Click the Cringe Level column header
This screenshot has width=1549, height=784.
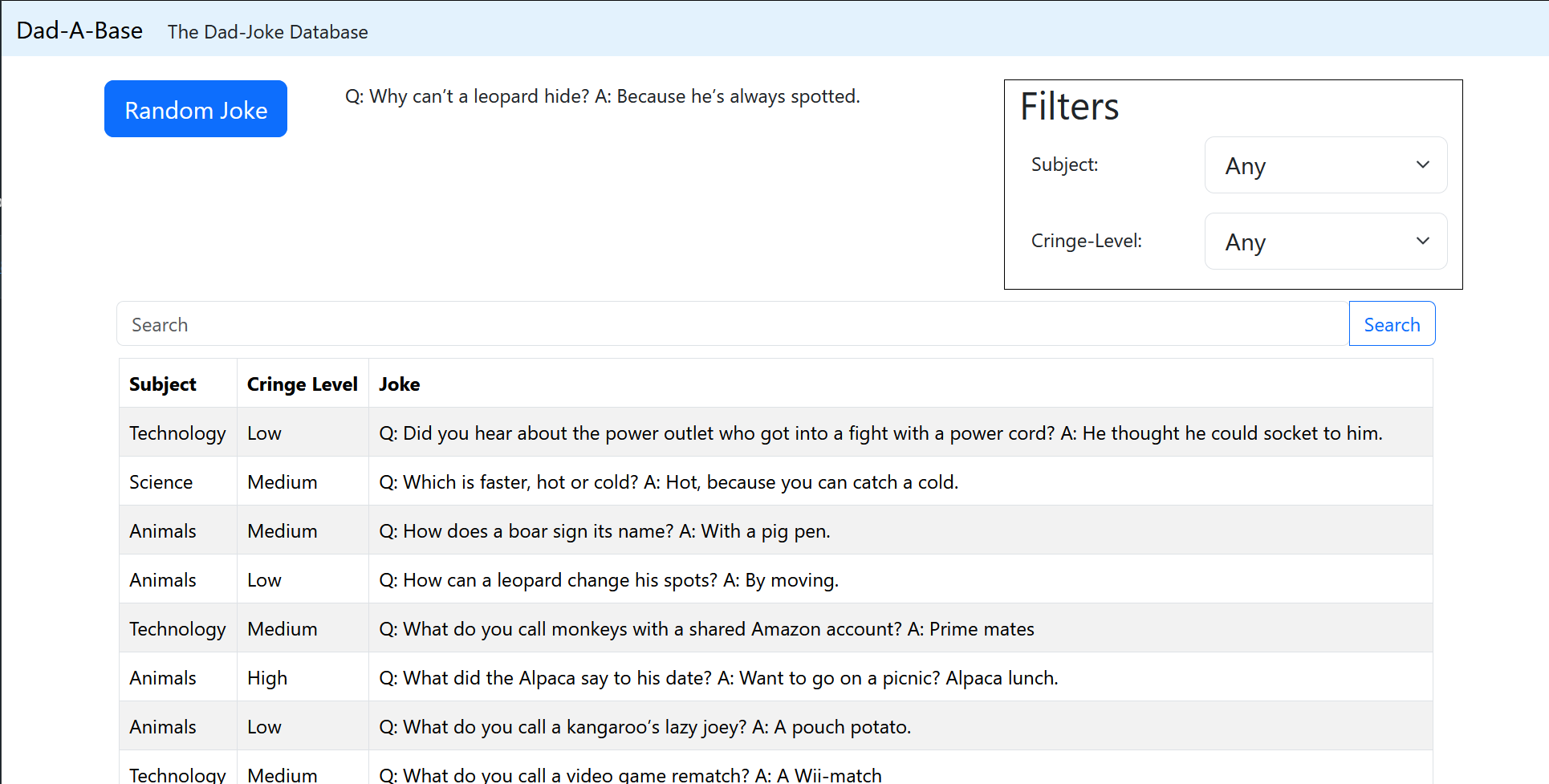tap(302, 384)
